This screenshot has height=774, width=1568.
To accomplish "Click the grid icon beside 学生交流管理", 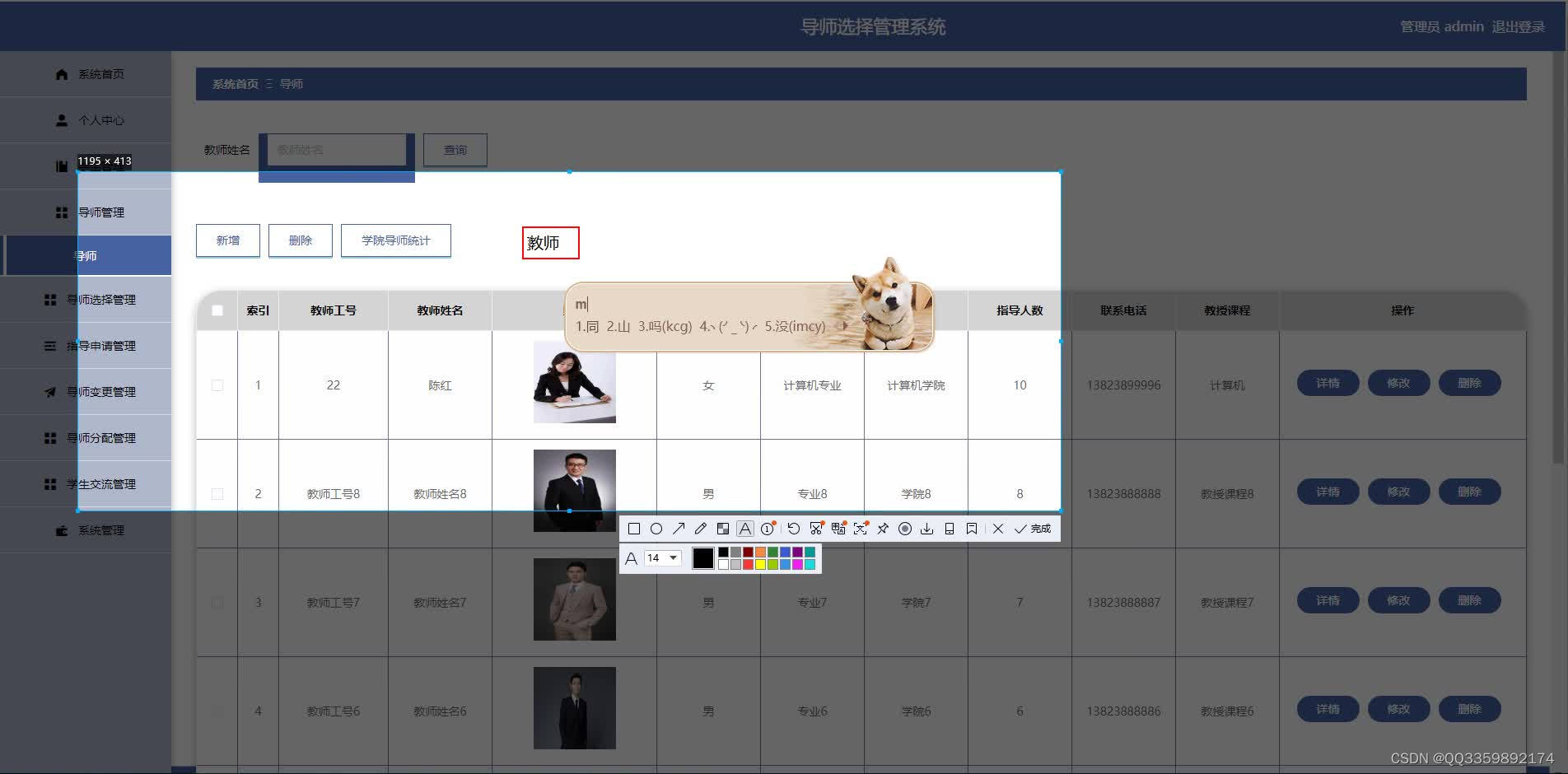I will click(50, 484).
